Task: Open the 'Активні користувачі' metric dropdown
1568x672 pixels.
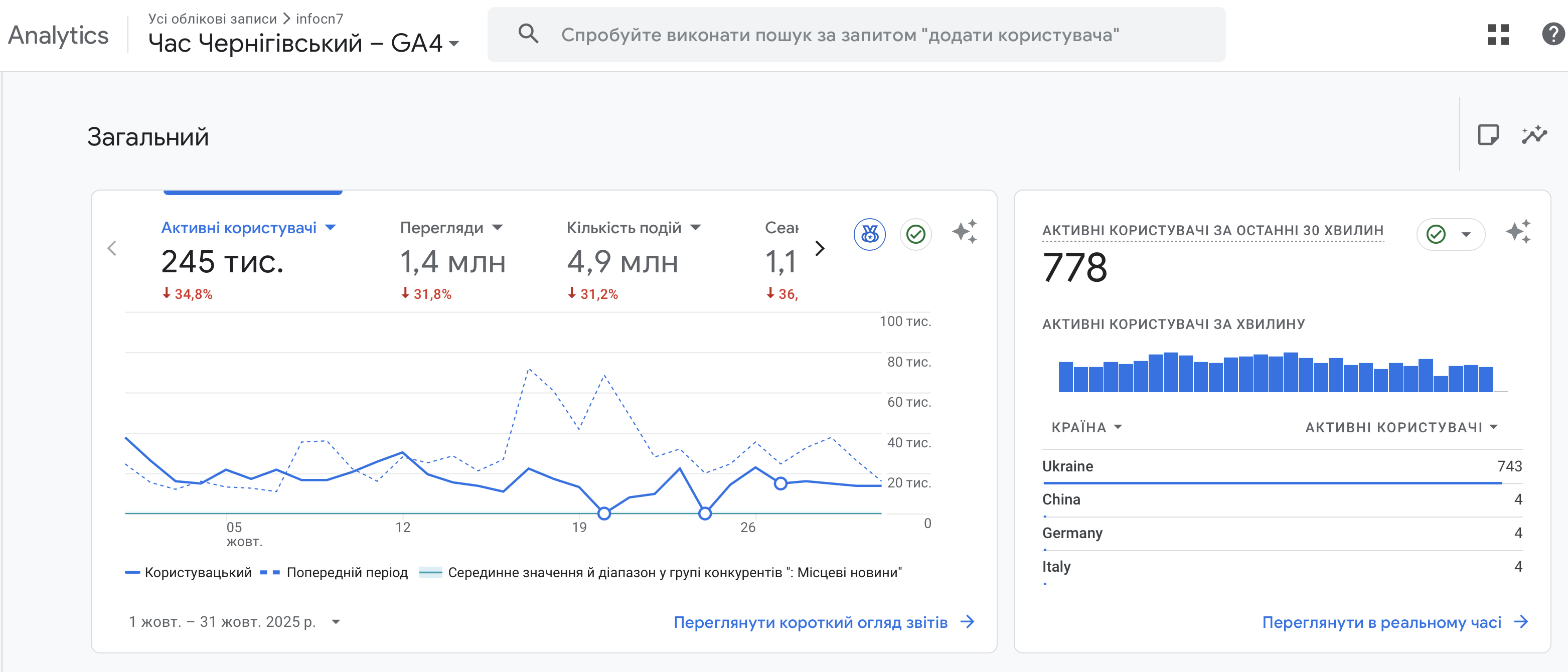Action: pos(331,227)
